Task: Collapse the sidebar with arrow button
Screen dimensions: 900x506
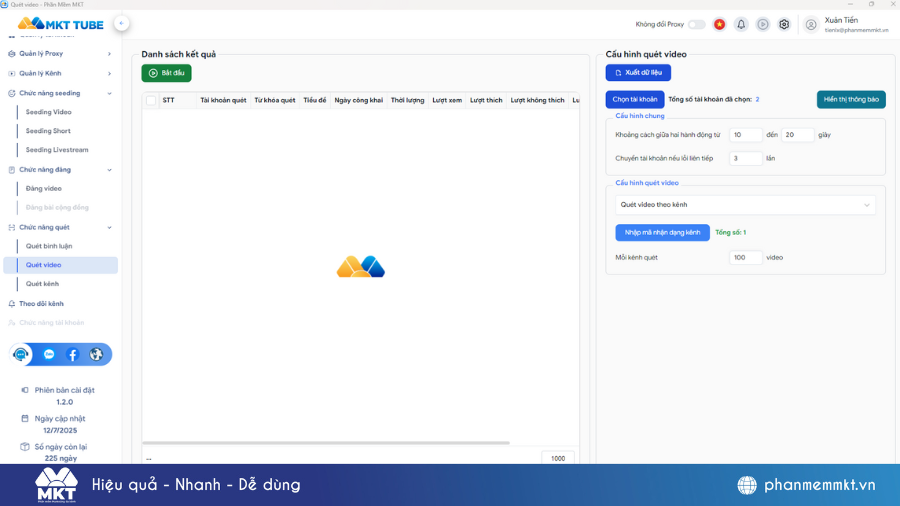Action: [121, 23]
